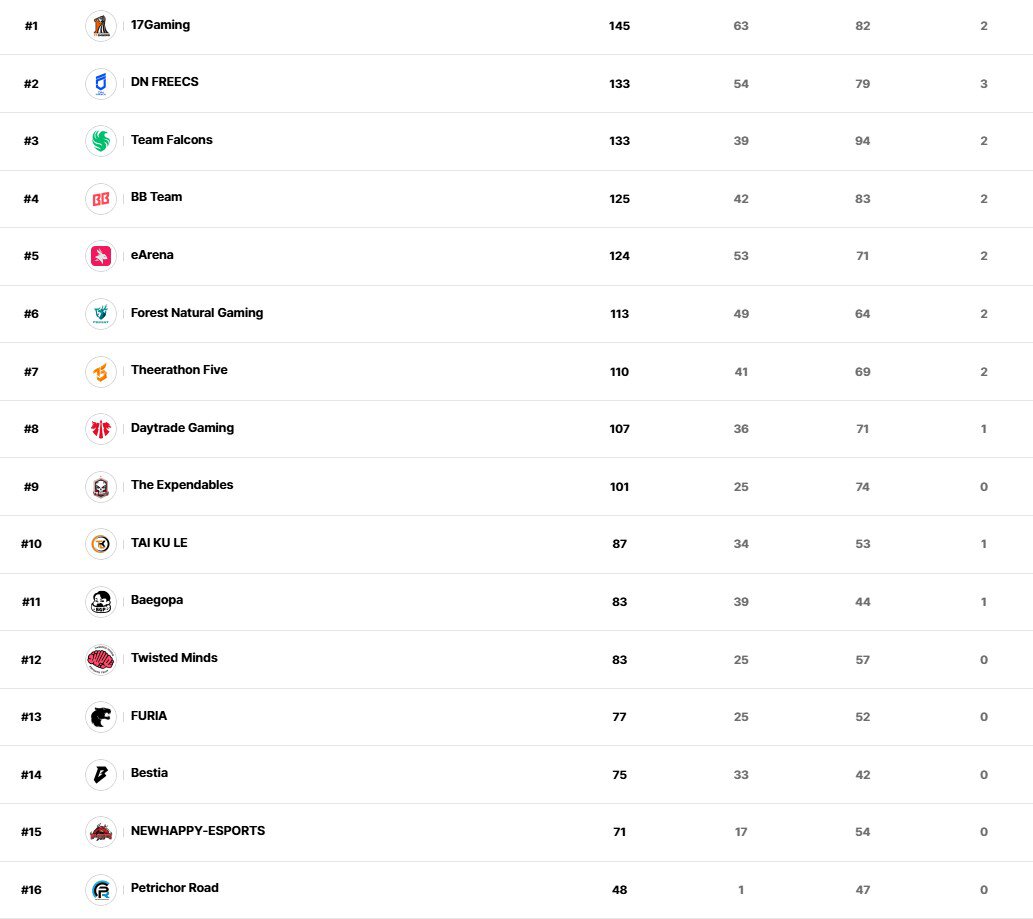
Task: Click the Daytrade Gaming red logo
Action: (101, 429)
